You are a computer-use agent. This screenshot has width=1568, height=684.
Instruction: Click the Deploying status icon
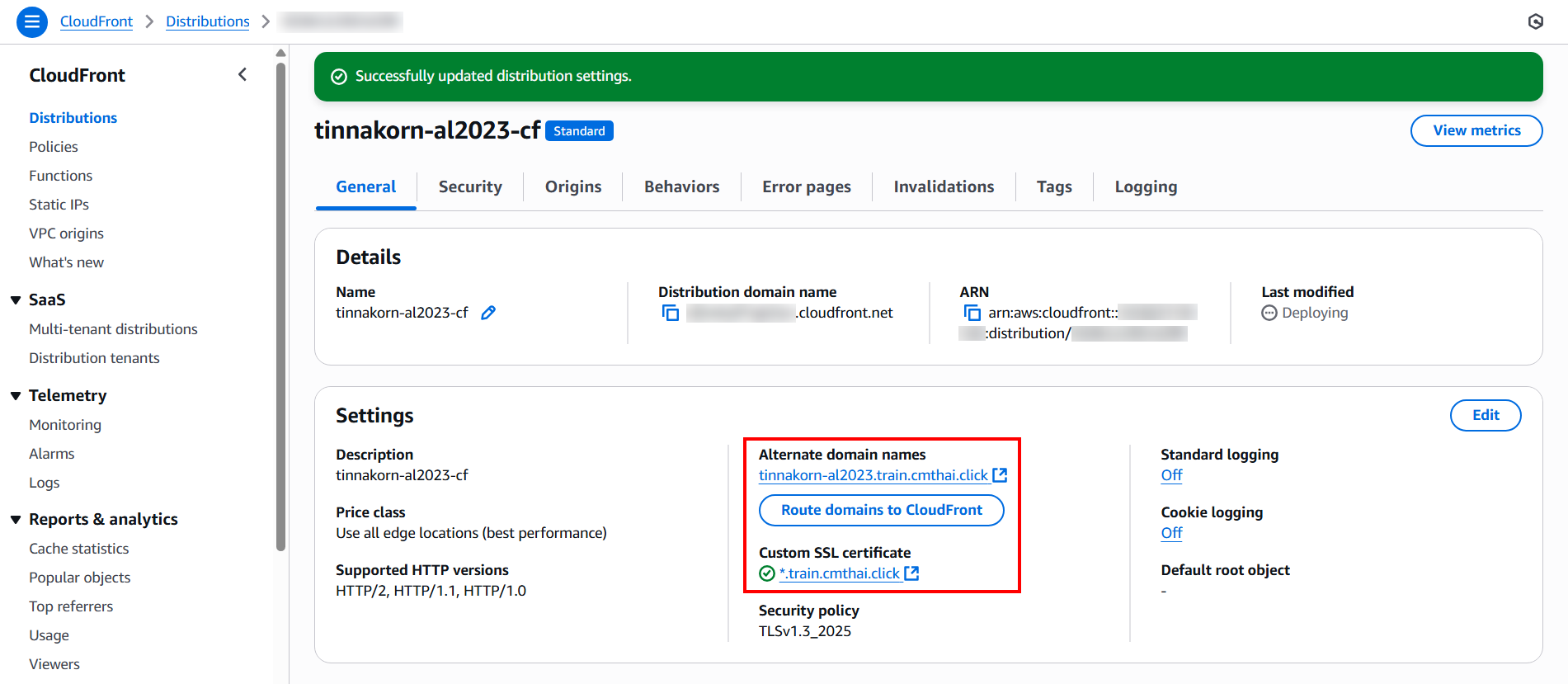point(1269,313)
